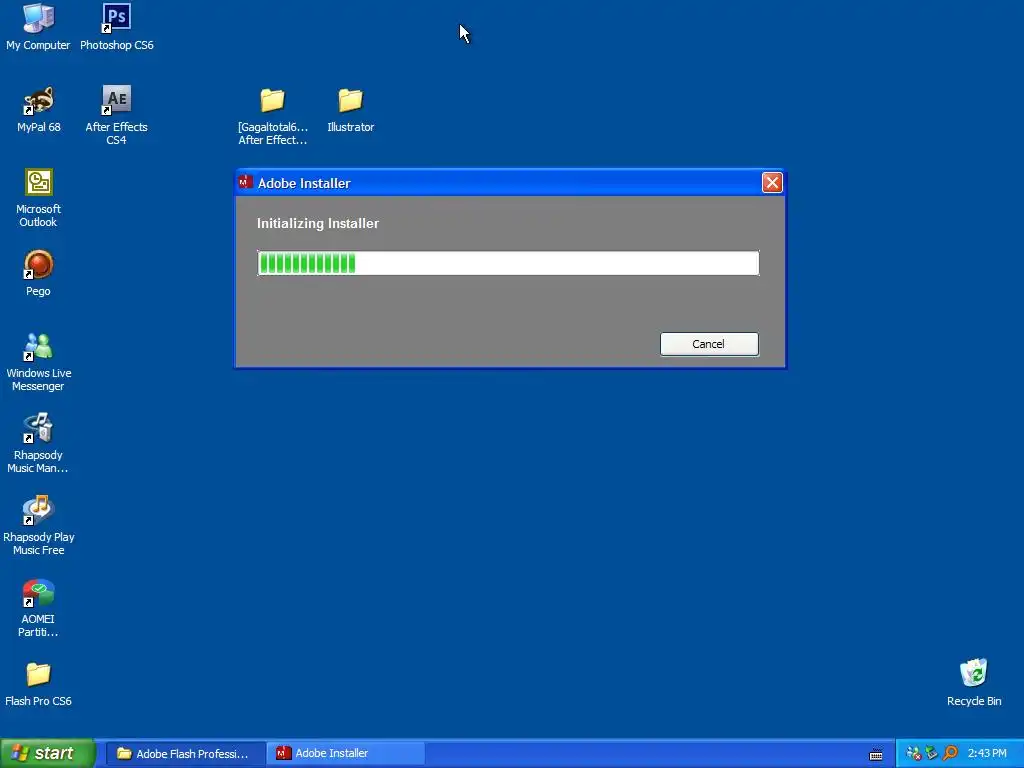Open Rhapsody Play Music Free shortcut
1024x768 pixels.
(x=39, y=526)
